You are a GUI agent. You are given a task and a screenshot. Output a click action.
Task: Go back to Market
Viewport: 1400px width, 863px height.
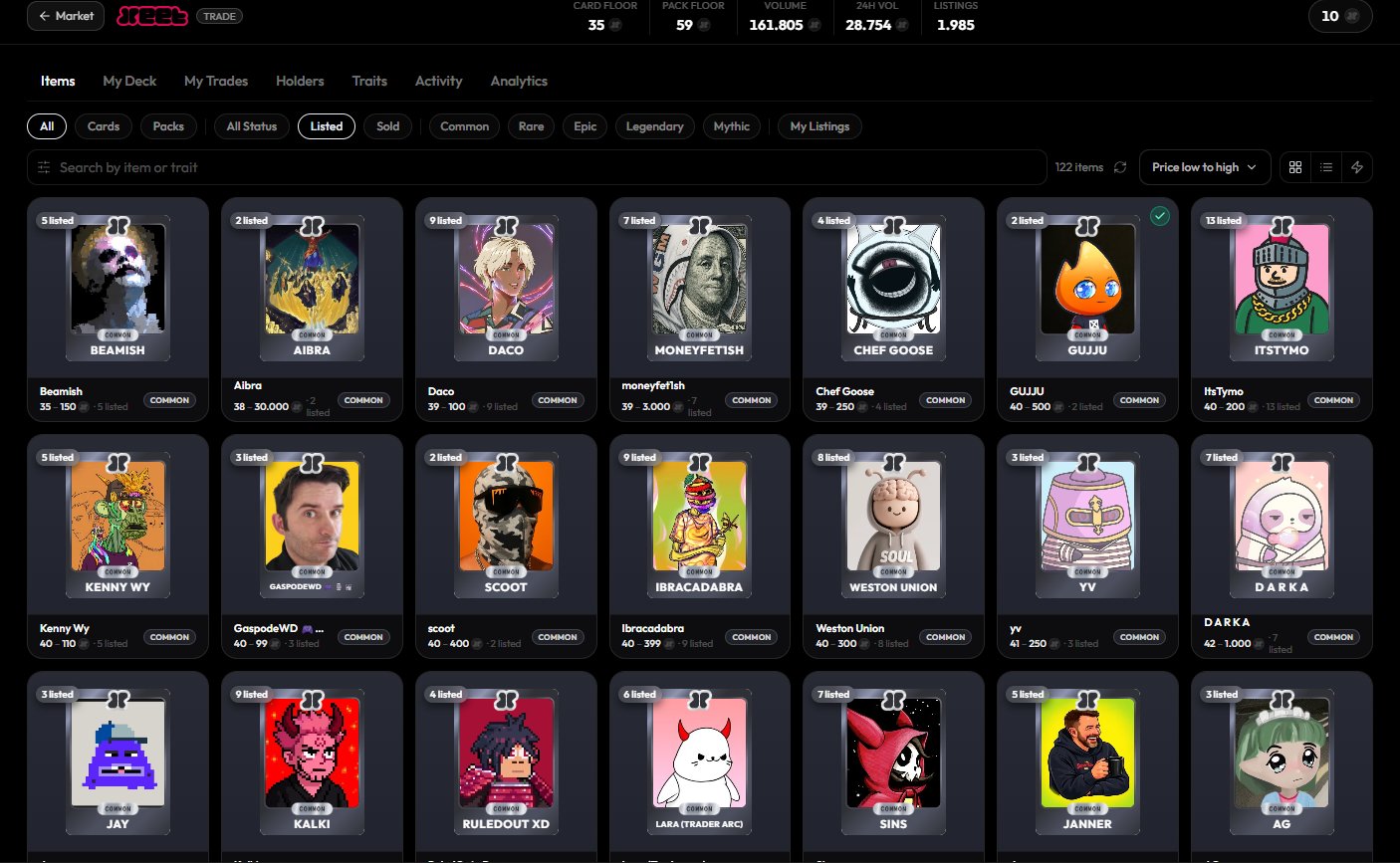pos(66,16)
